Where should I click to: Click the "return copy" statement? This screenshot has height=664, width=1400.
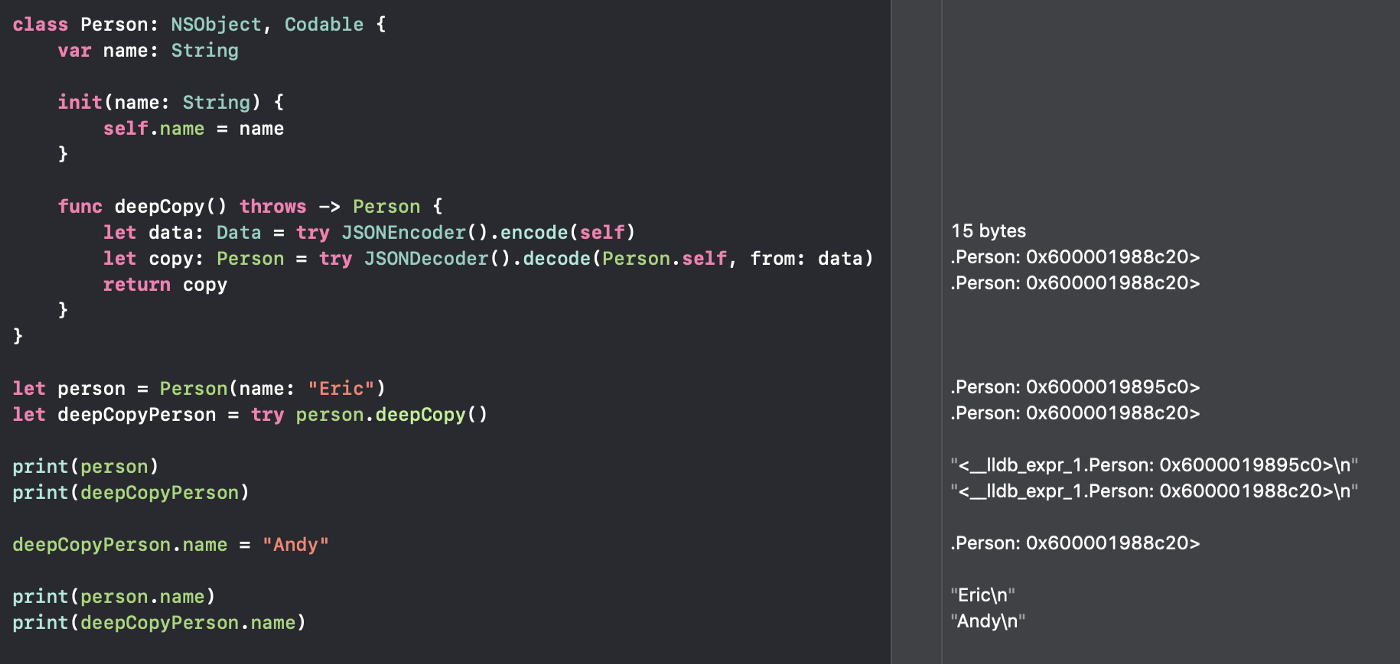(x=165, y=285)
